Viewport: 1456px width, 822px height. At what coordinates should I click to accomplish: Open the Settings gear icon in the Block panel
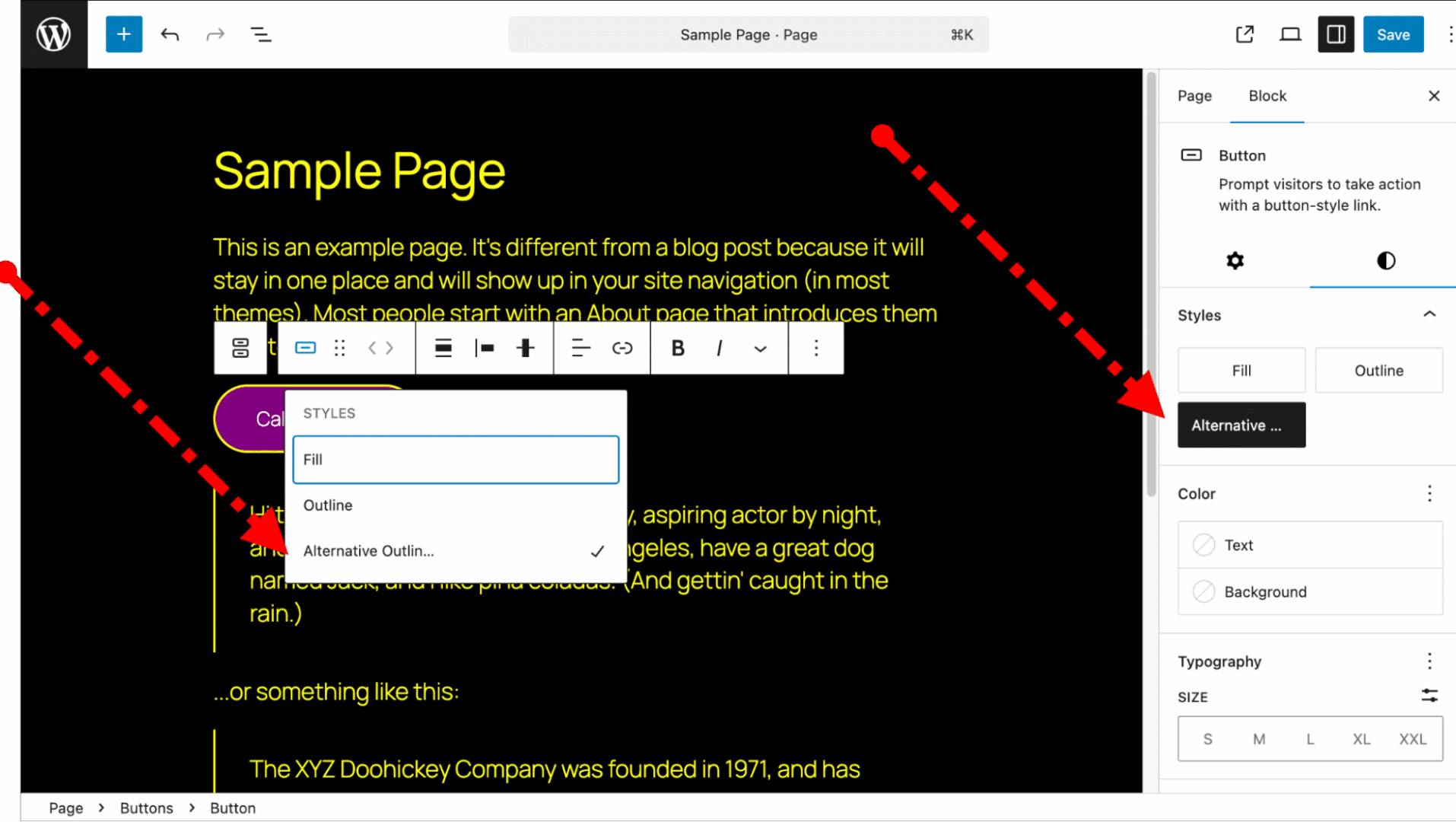[x=1234, y=261]
